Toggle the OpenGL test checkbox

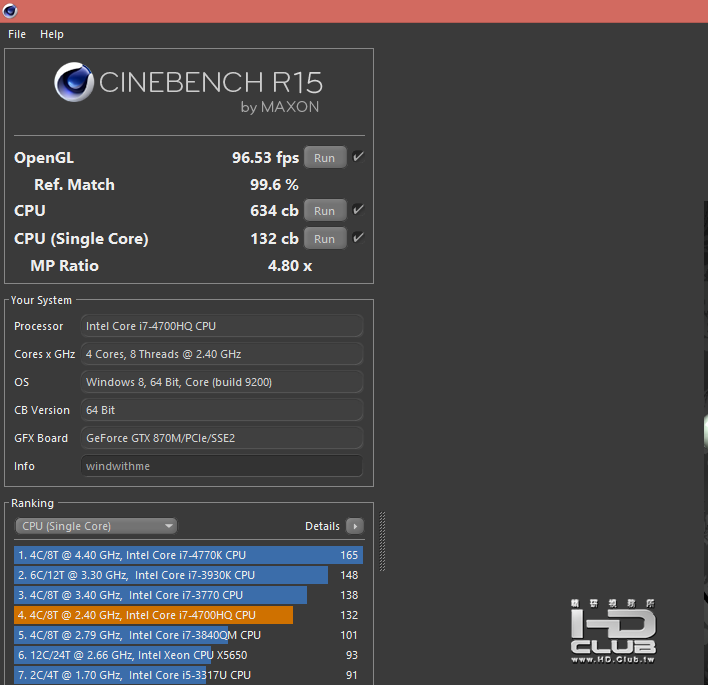358,157
